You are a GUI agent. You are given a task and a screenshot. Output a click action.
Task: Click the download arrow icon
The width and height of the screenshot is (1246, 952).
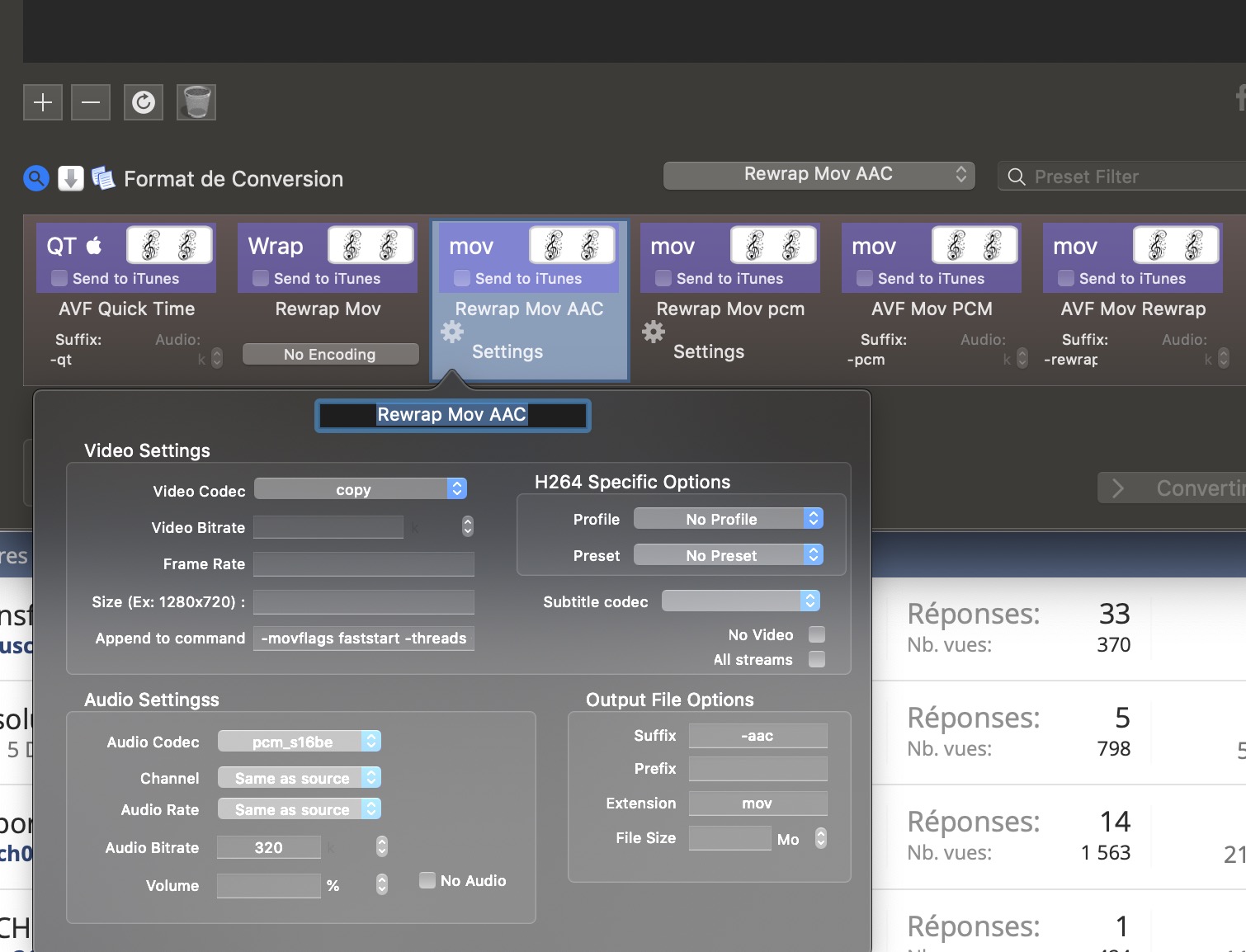coord(71,178)
